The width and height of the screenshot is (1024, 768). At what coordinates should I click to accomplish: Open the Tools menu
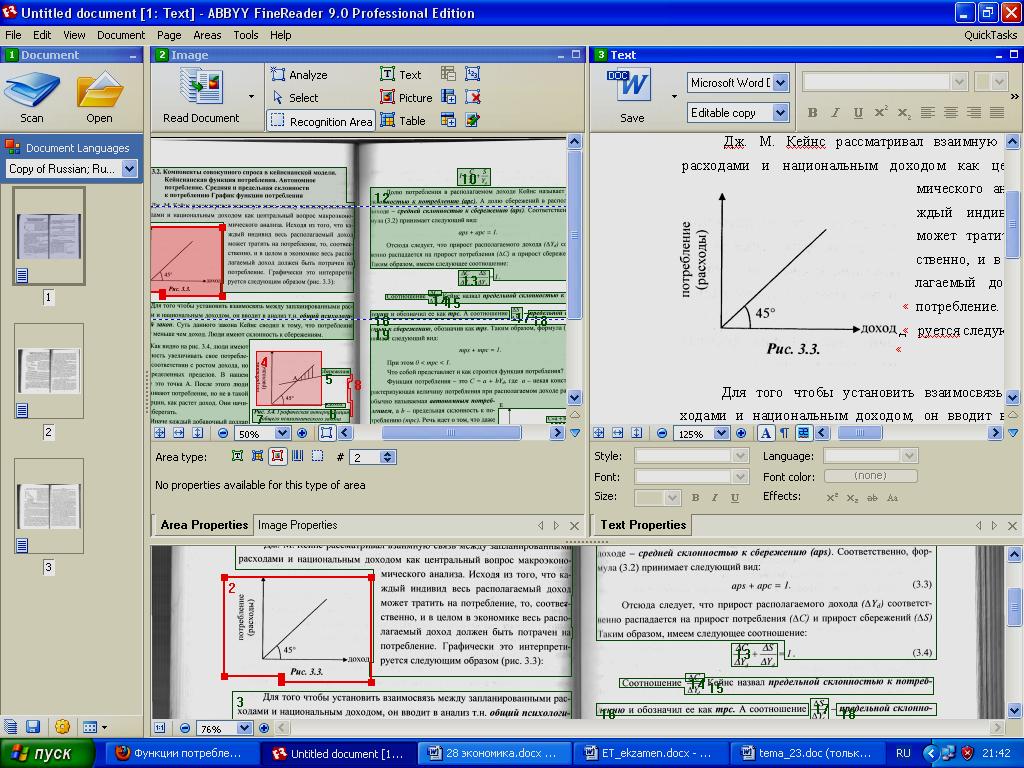(246, 35)
